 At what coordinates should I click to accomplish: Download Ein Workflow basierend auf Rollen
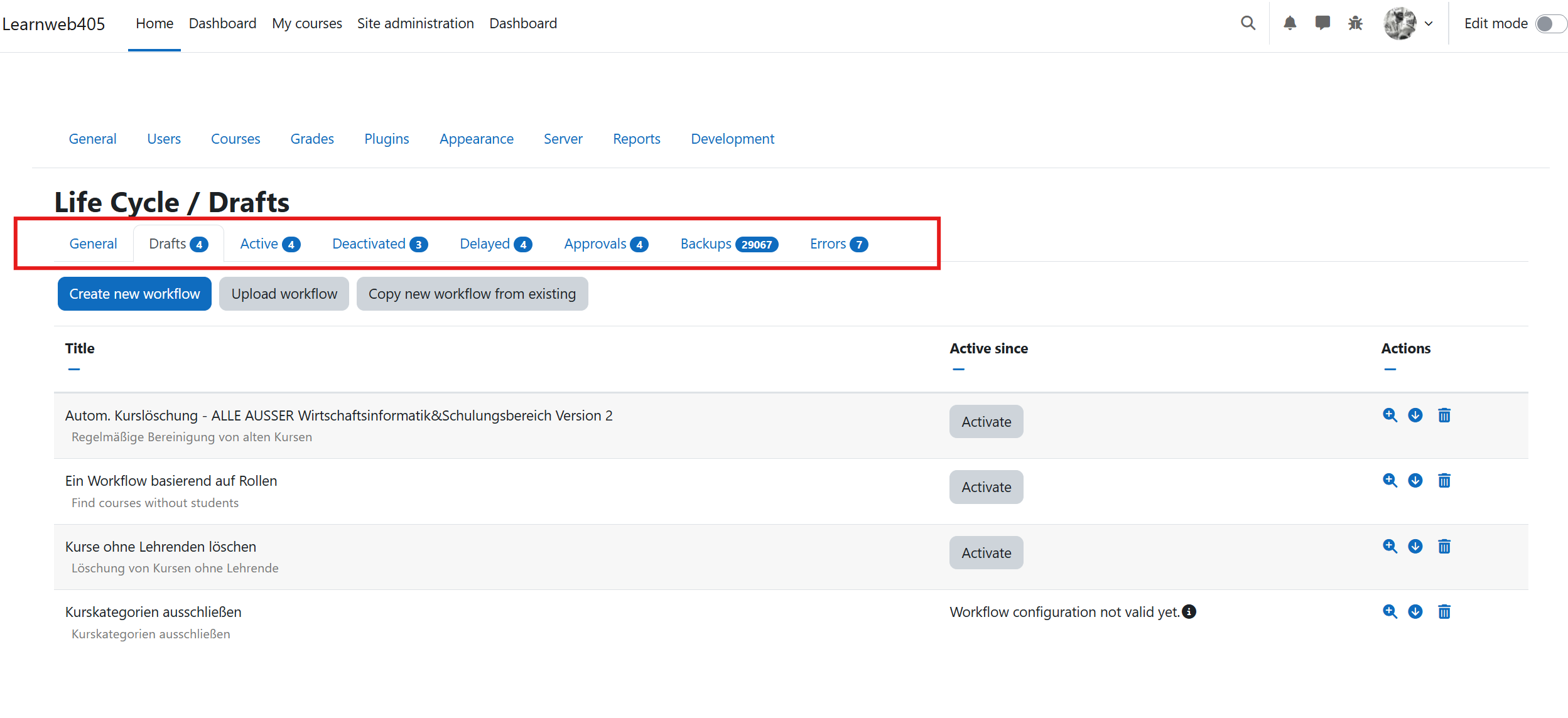tap(1415, 481)
